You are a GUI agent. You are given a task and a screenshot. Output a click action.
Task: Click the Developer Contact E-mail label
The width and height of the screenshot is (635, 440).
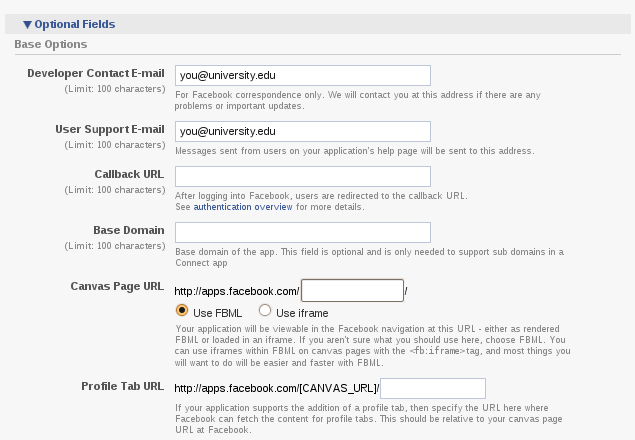pos(96,74)
